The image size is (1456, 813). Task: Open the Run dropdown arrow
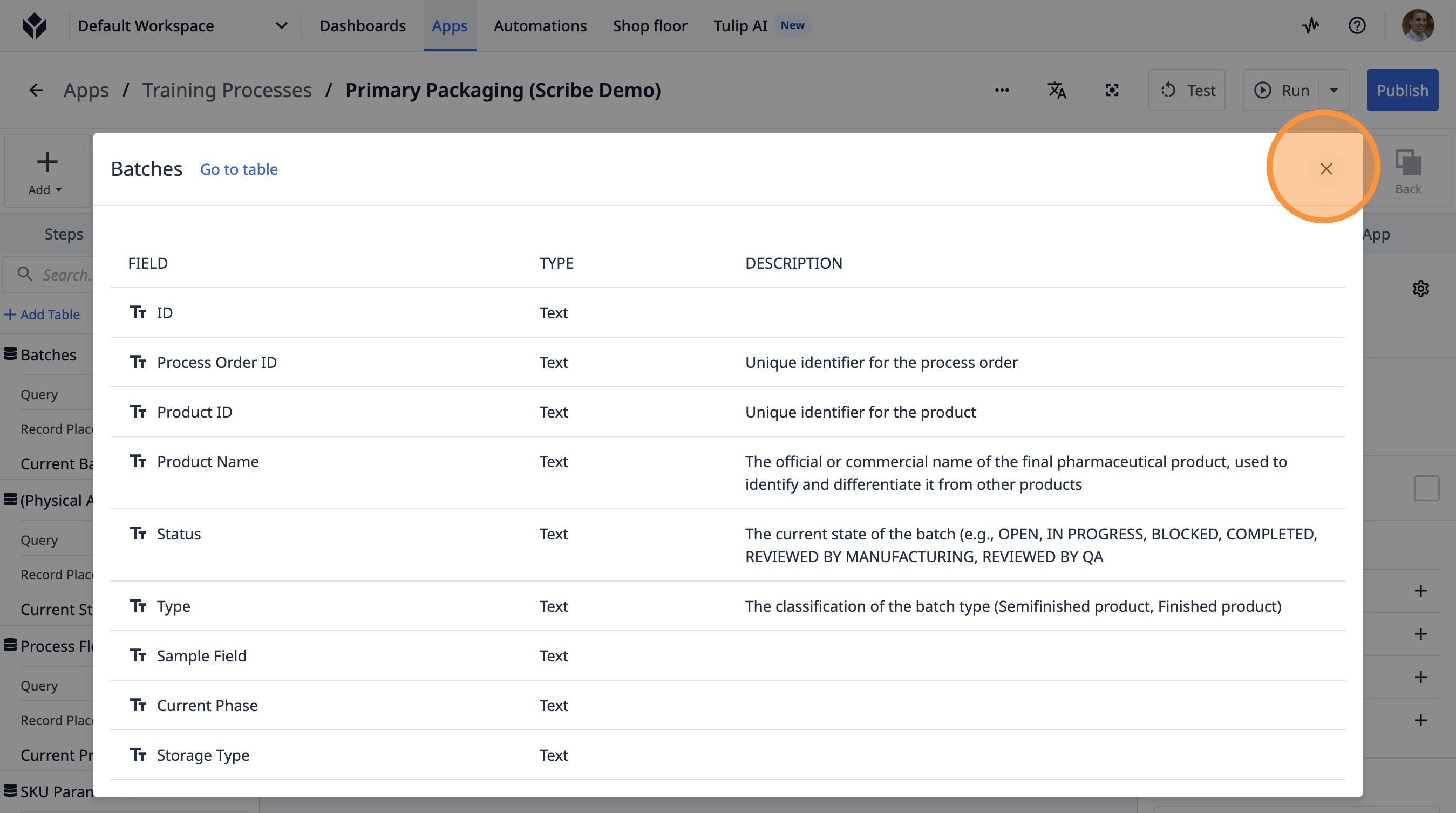click(1334, 91)
